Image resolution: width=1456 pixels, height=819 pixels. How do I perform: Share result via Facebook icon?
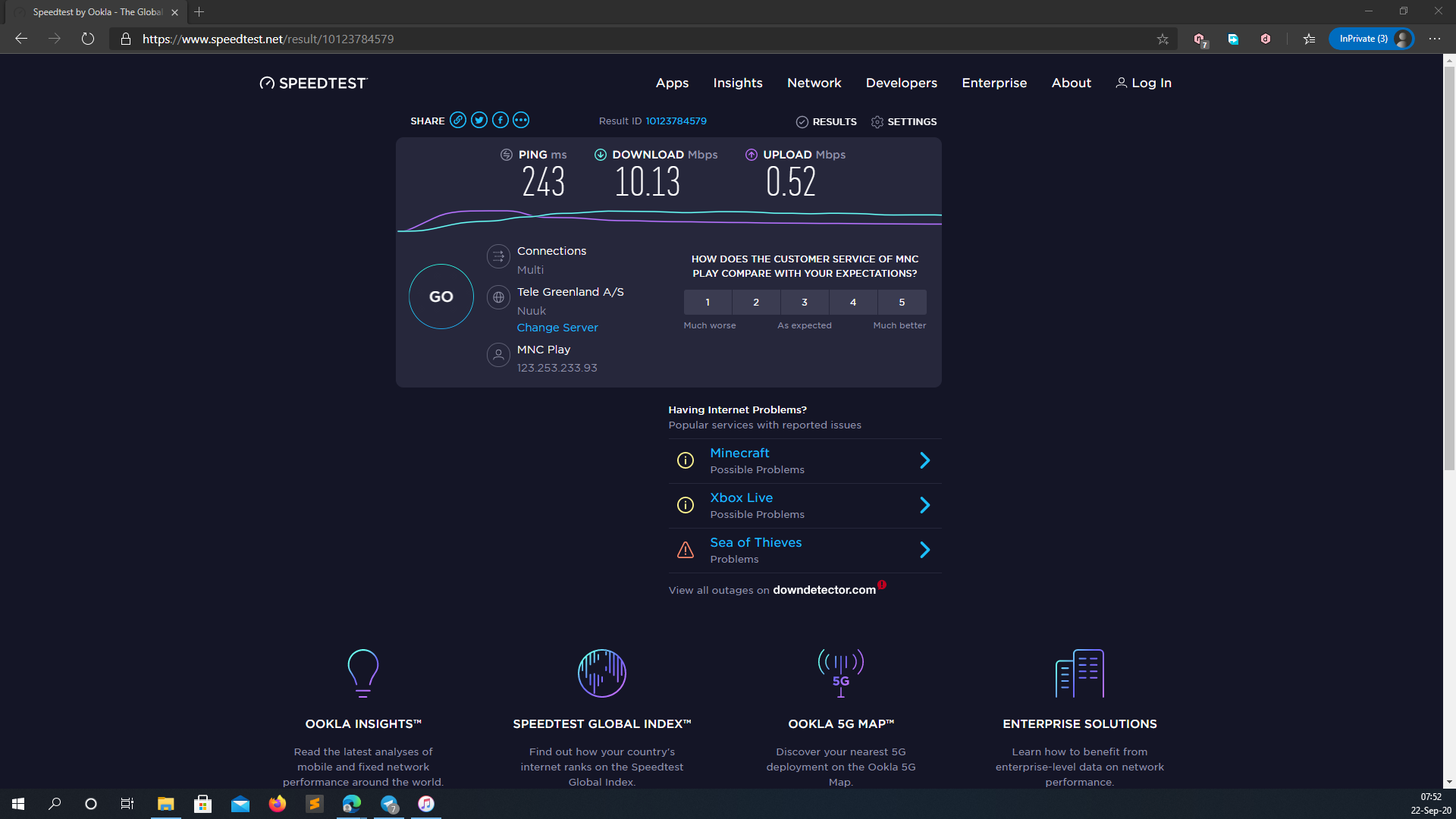click(500, 120)
